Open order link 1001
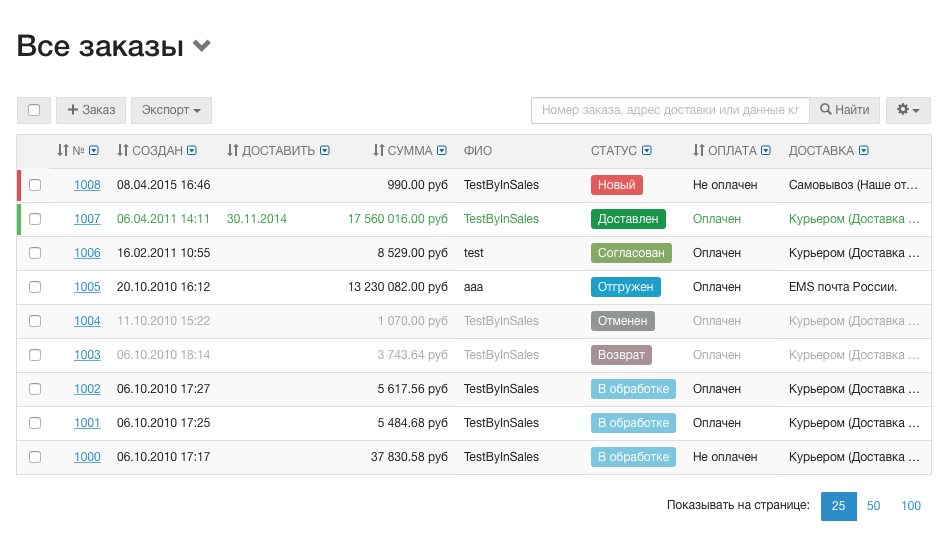Image resolution: width=947 pixels, height=554 pixels. [x=87, y=423]
